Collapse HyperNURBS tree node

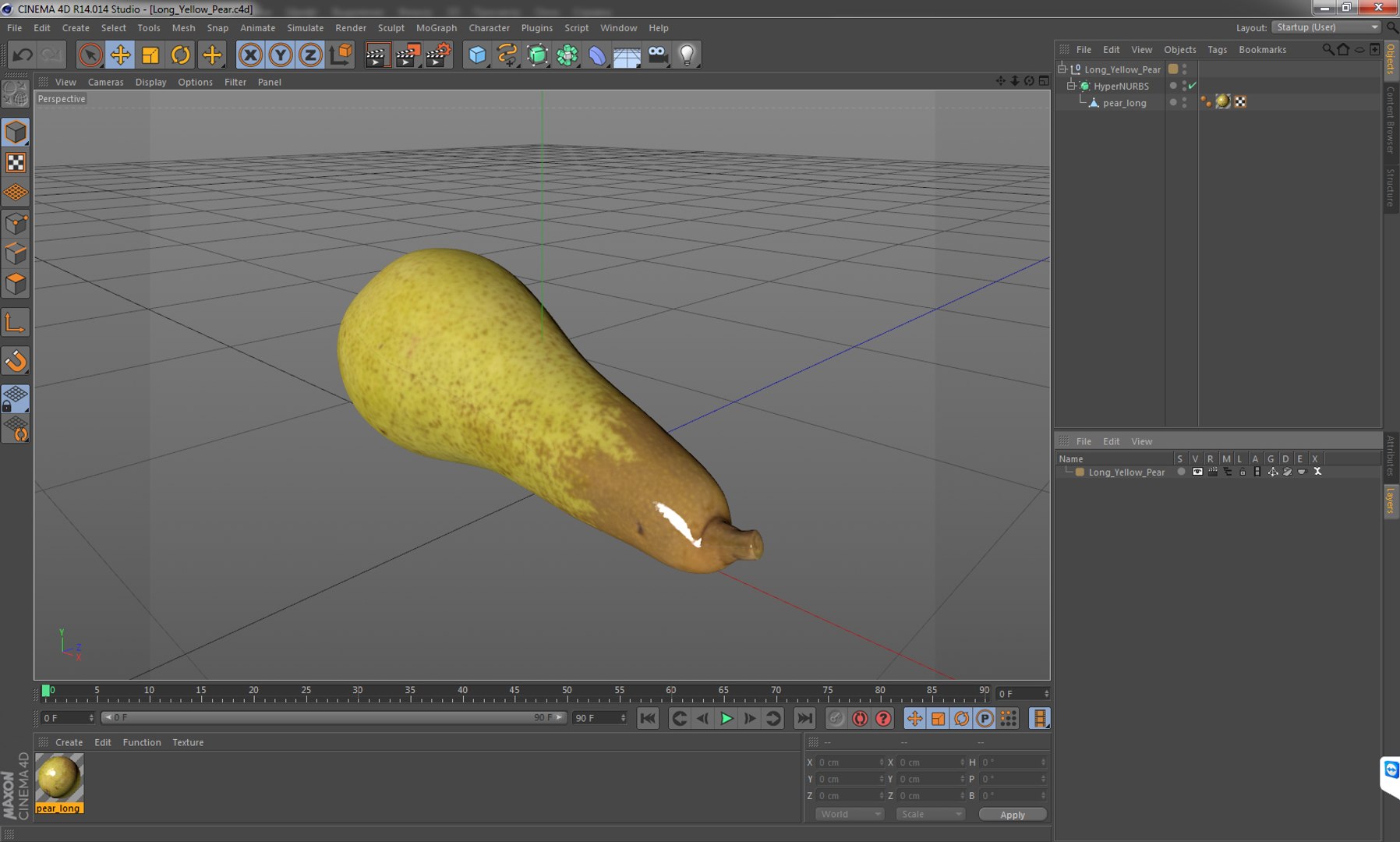click(1071, 86)
